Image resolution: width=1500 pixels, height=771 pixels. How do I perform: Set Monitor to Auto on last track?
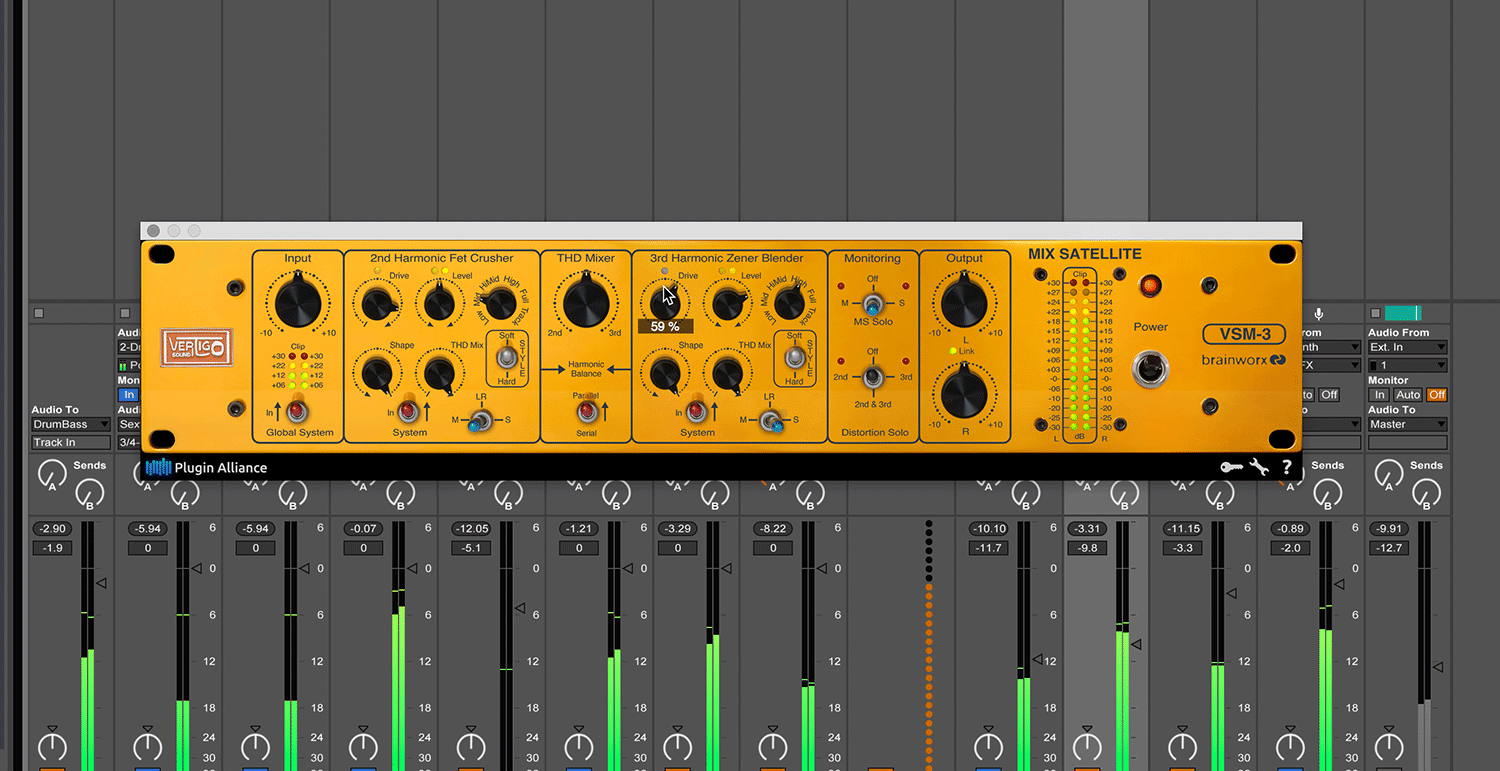point(1408,395)
